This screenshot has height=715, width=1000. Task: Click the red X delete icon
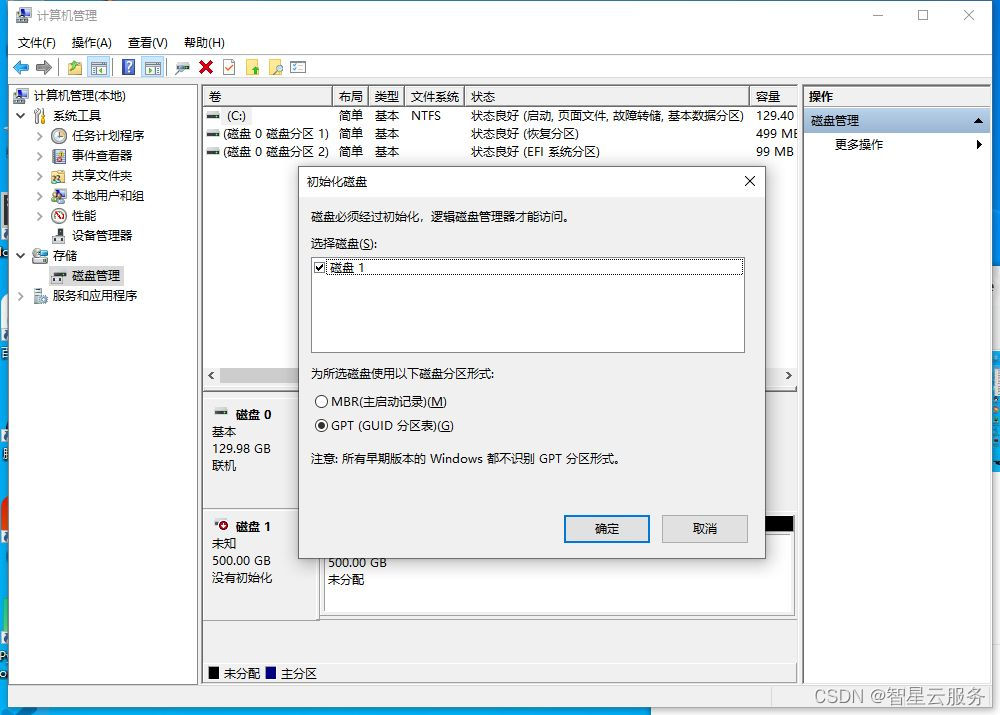206,67
